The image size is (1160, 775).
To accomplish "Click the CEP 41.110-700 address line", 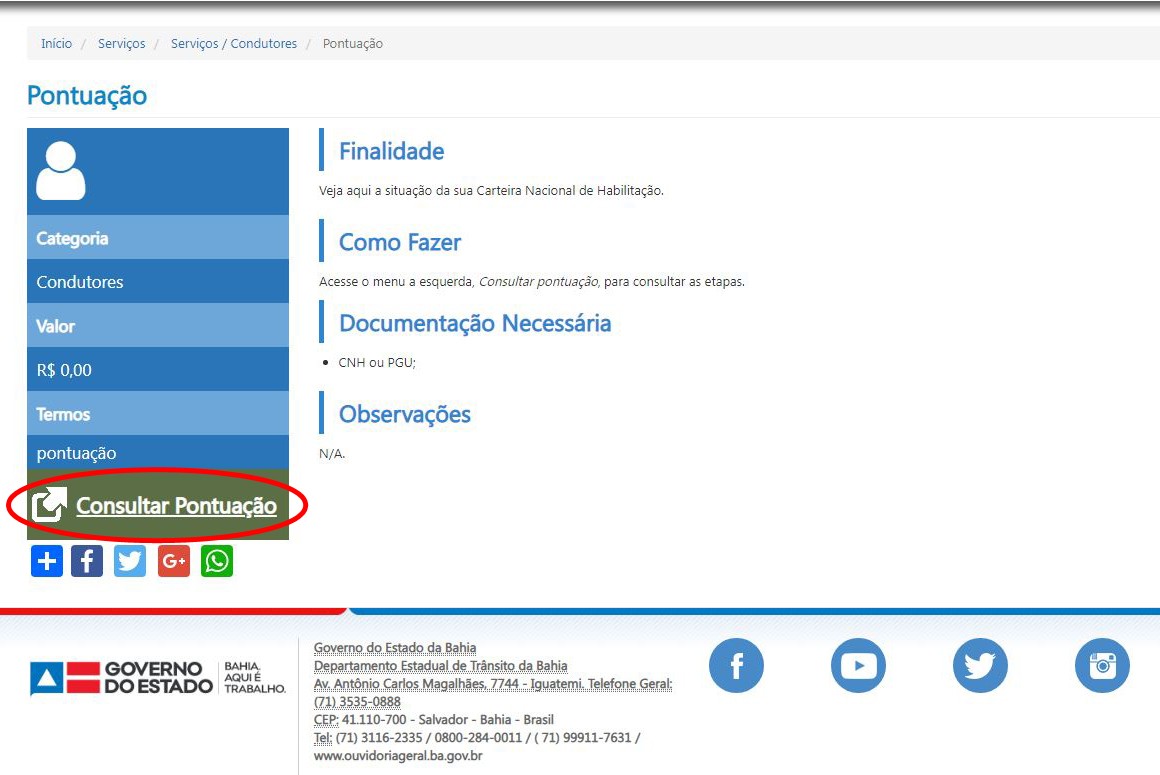I will pyautogui.click(x=434, y=720).
